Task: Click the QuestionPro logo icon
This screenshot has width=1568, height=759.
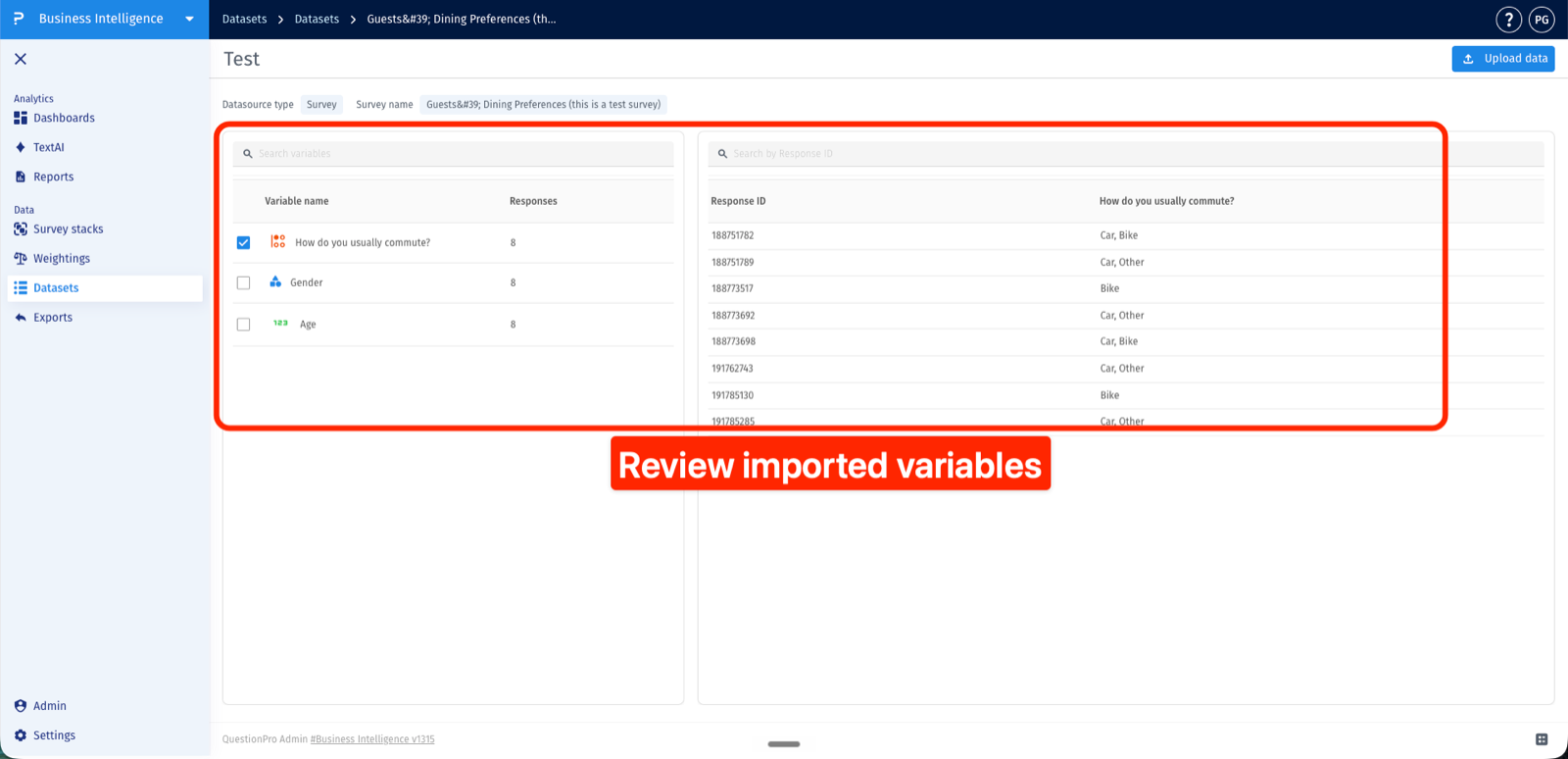Action: 19,19
